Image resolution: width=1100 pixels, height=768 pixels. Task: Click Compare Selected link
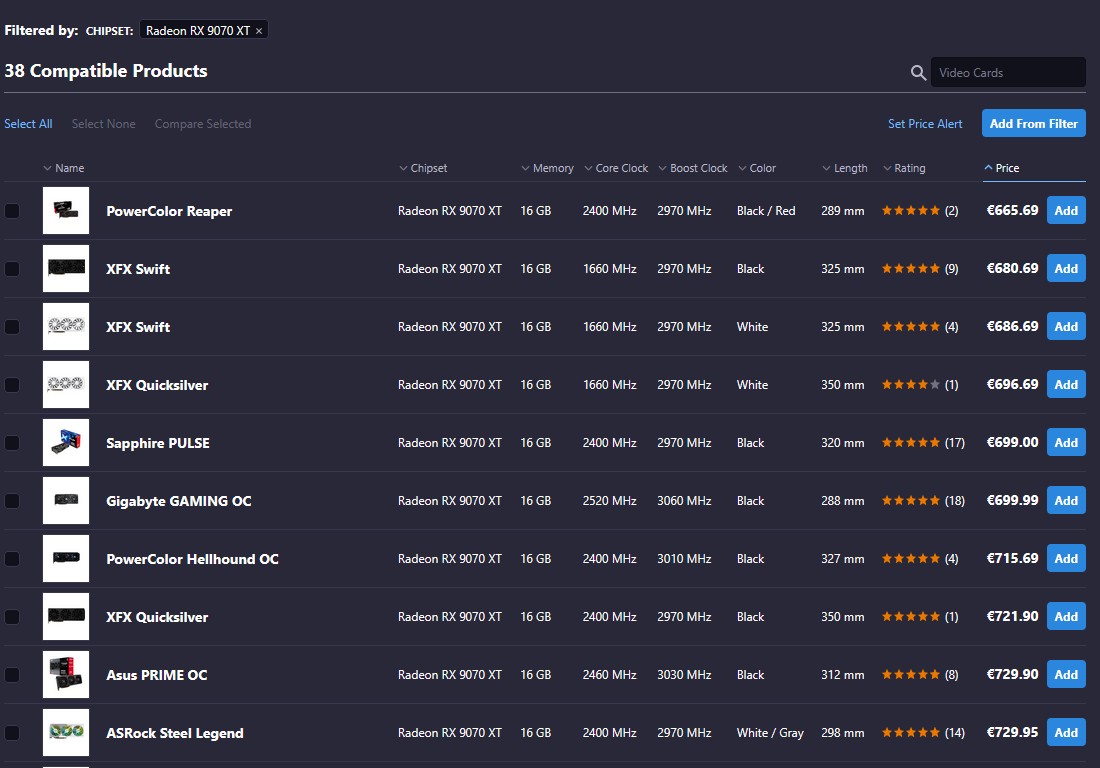pyautogui.click(x=203, y=123)
